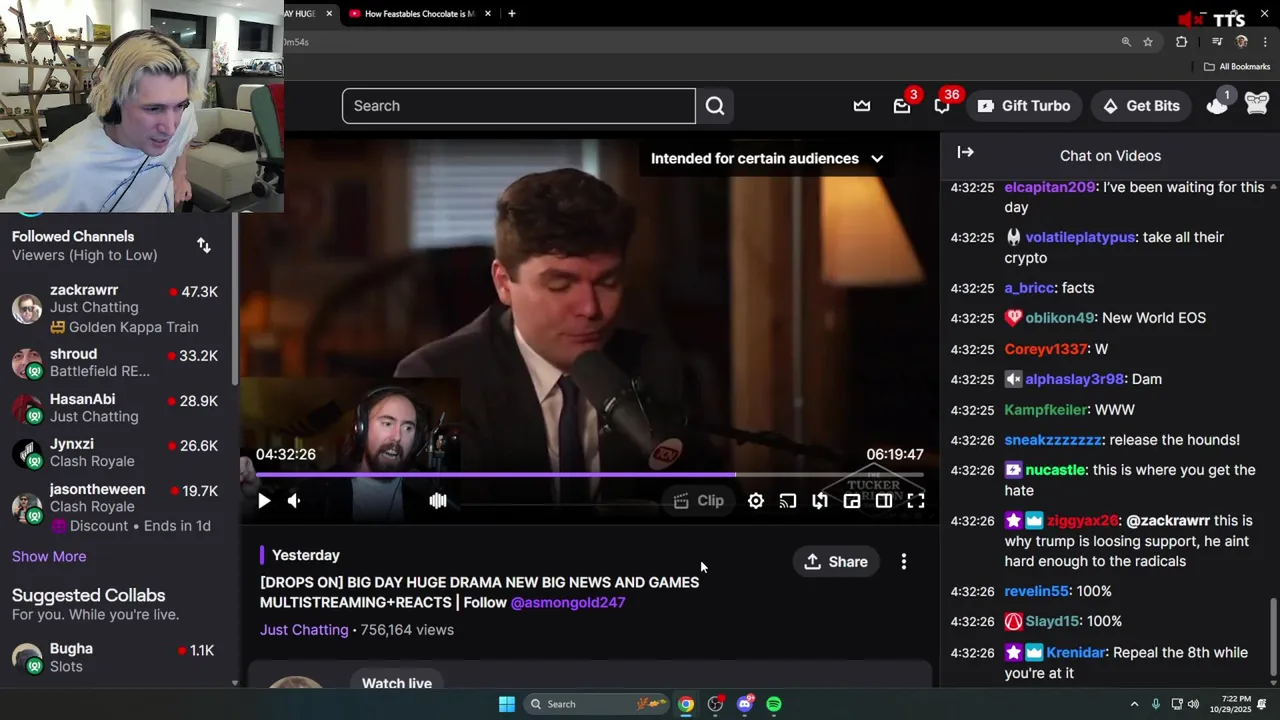Show hidden system tray icons
The image size is (1280, 720).
pyautogui.click(x=1134, y=704)
